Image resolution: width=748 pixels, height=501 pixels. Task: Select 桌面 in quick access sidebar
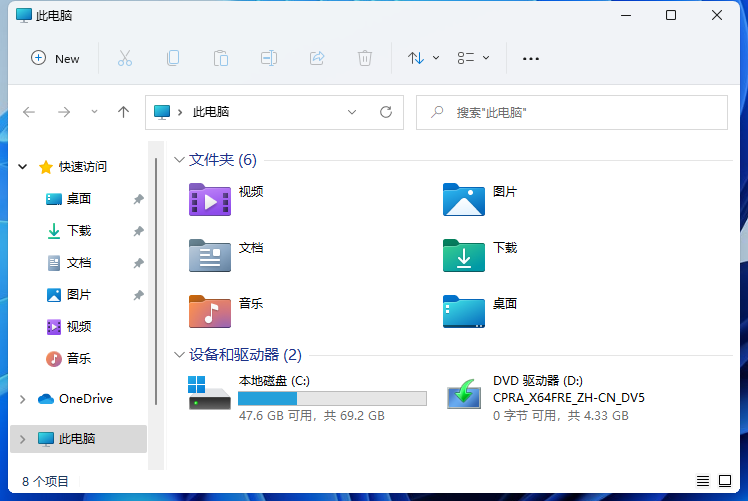[x=79, y=199]
